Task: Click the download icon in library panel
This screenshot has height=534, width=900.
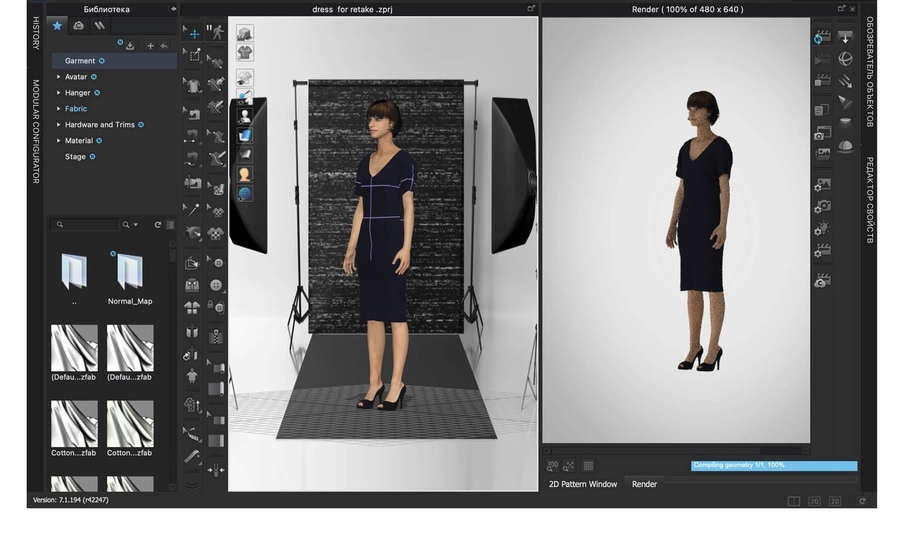Action: tap(130, 46)
